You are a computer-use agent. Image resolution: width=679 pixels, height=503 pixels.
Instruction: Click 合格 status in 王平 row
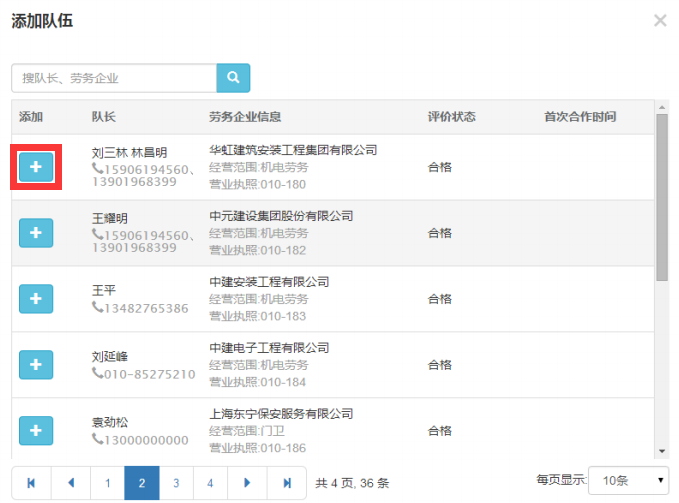pyautogui.click(x=440, y=299)
